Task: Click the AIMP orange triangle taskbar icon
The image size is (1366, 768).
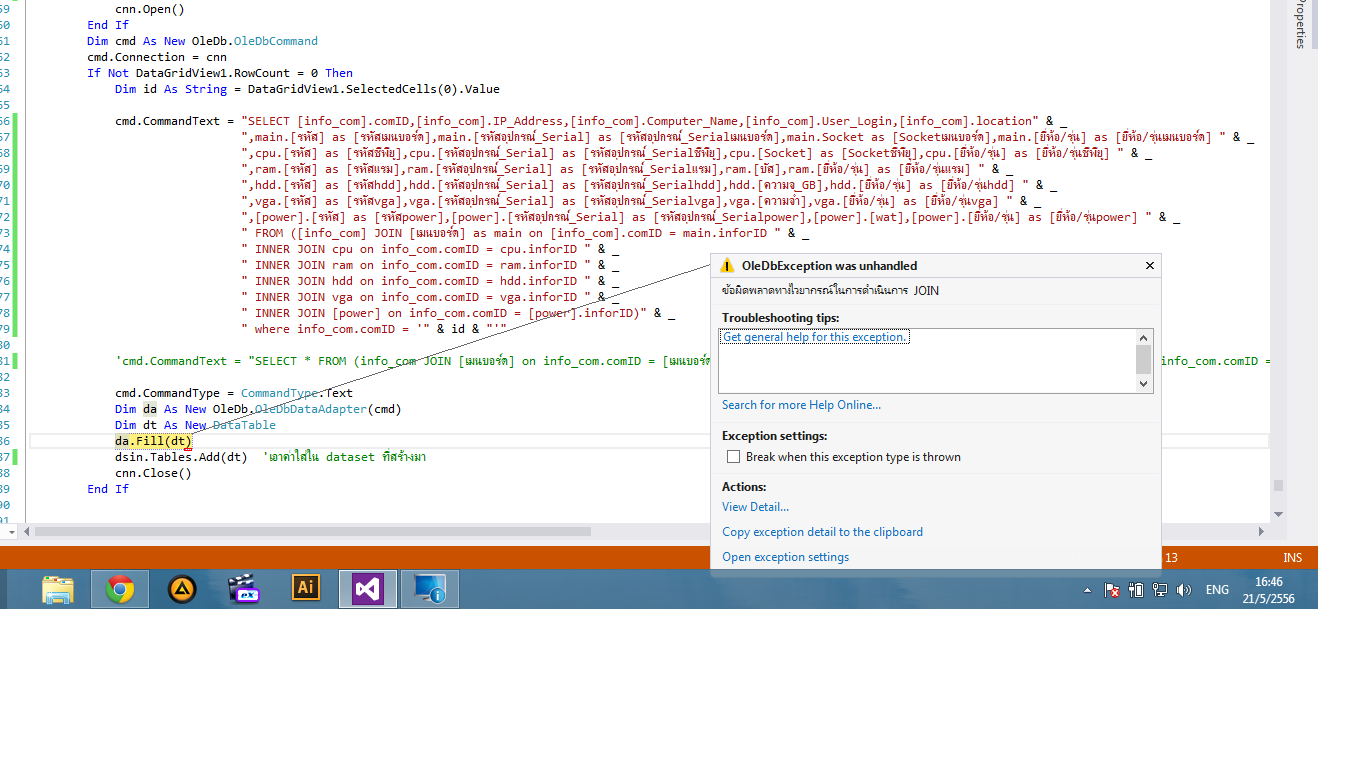Action: (182, 589)
